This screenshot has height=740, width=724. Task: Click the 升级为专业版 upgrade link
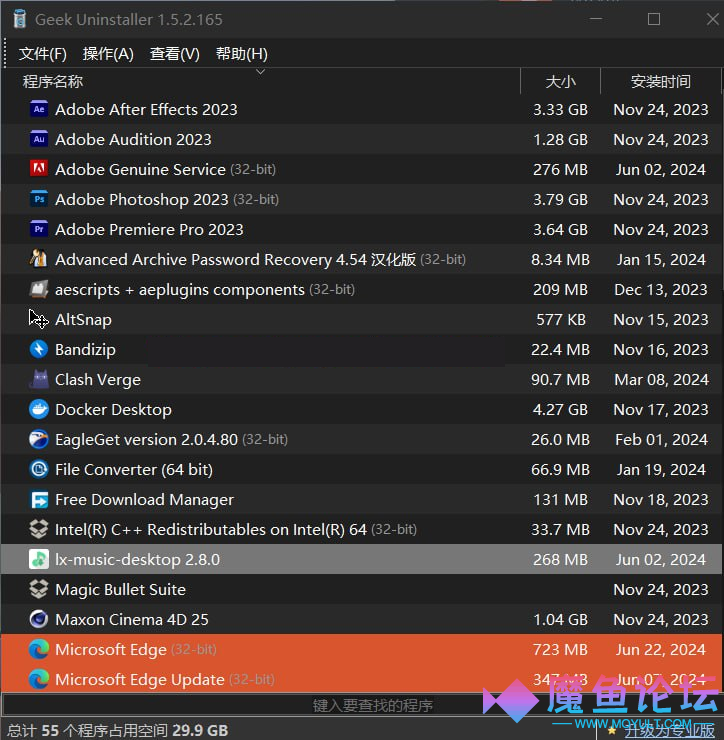669,730
